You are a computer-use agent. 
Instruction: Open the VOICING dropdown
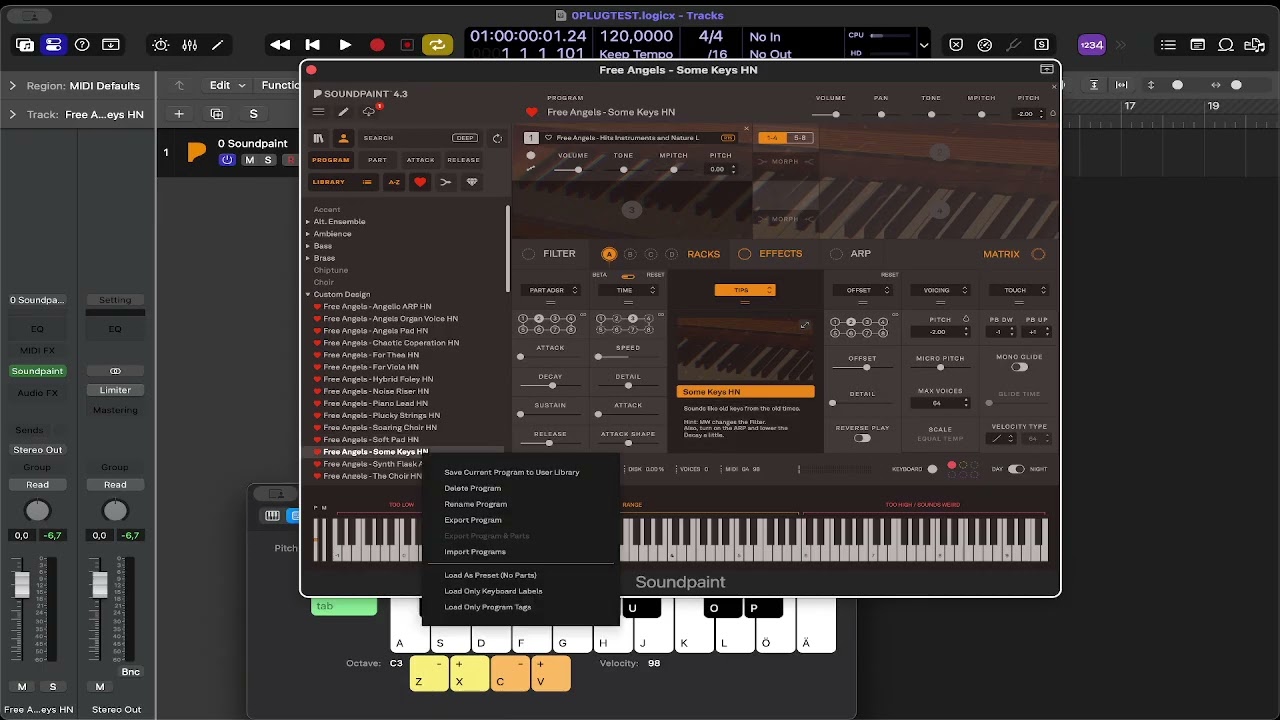pyautogui.click(x=940, y=290)
